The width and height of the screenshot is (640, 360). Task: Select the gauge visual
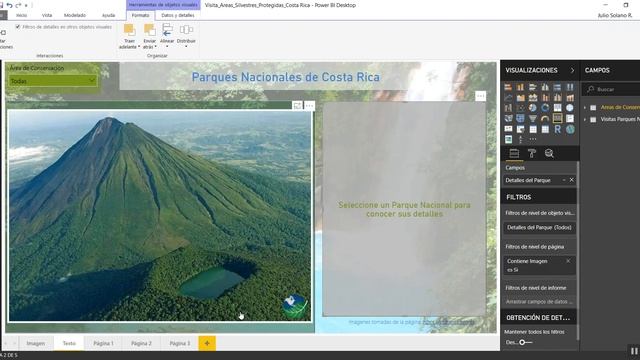(545, 119)
